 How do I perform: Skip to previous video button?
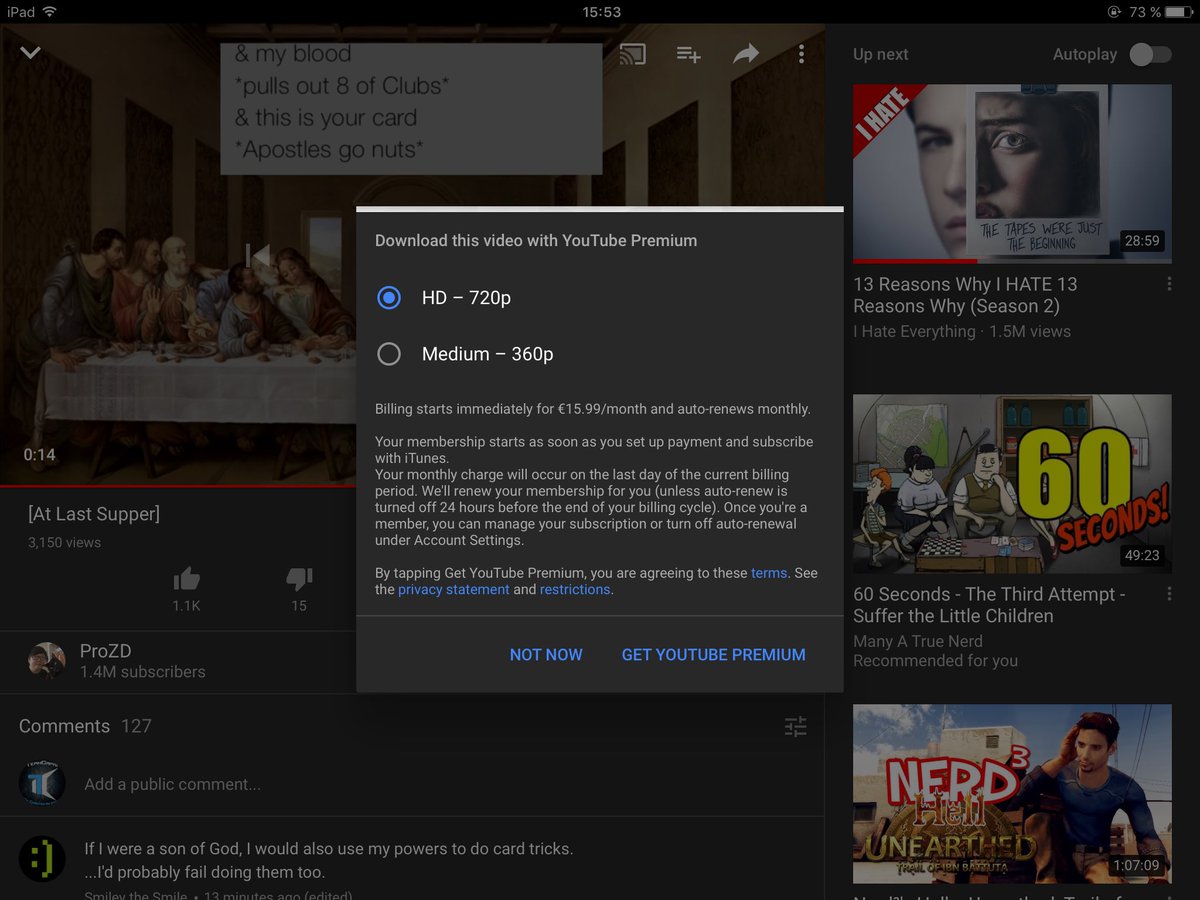258,256
